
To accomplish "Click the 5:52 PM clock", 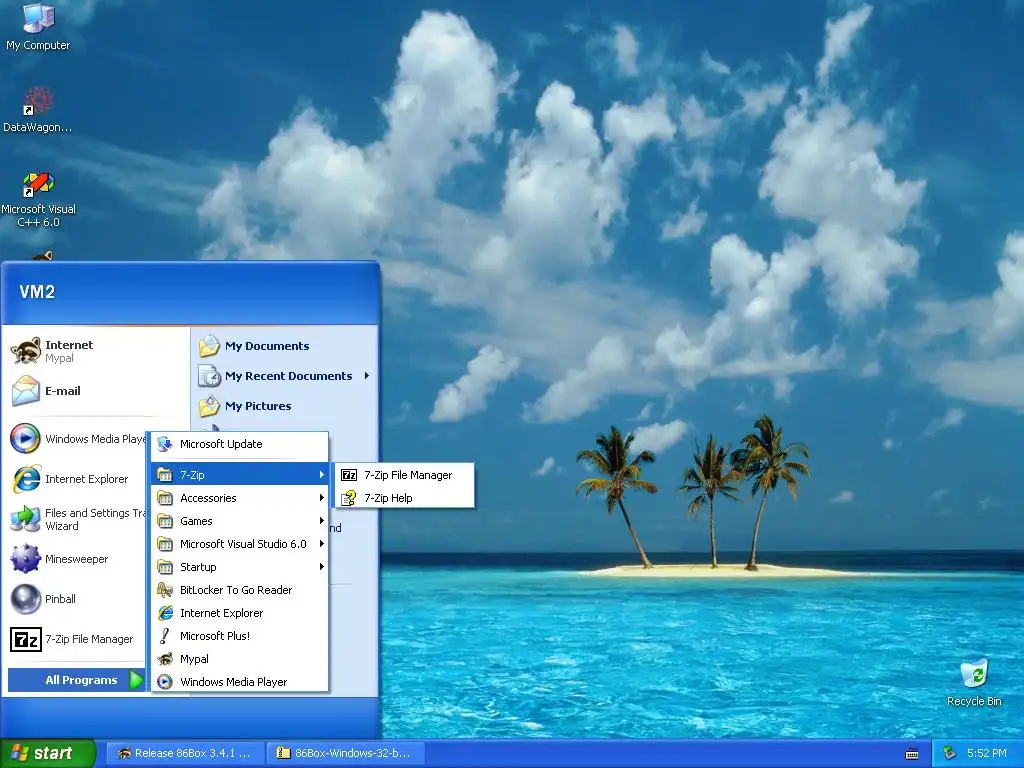I will [x=987, y=753].
